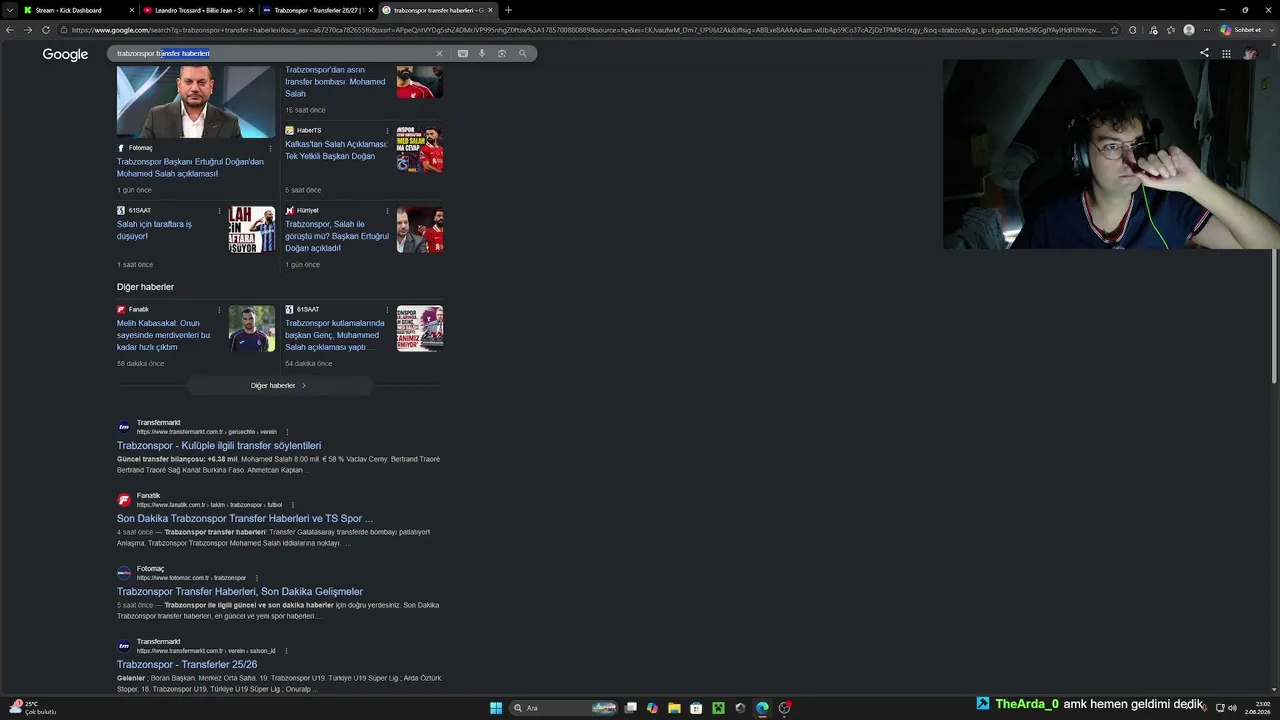Open 'Son Dakika Trabzonspor Transfer Haberleri ve TS Spor' result
Image resolution: width=1280 pixels, height=720 pixels.
coord(245,519)
